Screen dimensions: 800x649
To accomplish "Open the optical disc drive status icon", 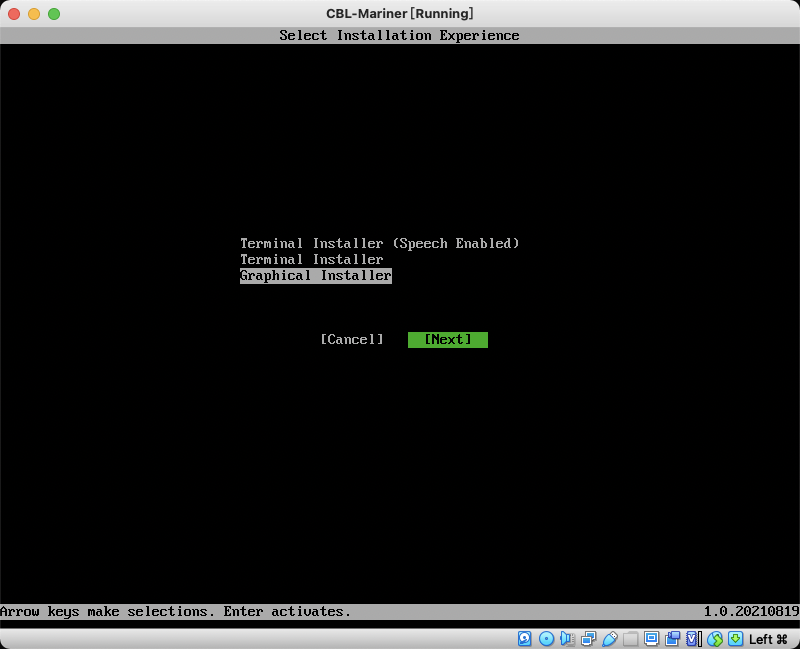I will pos(546,638).
